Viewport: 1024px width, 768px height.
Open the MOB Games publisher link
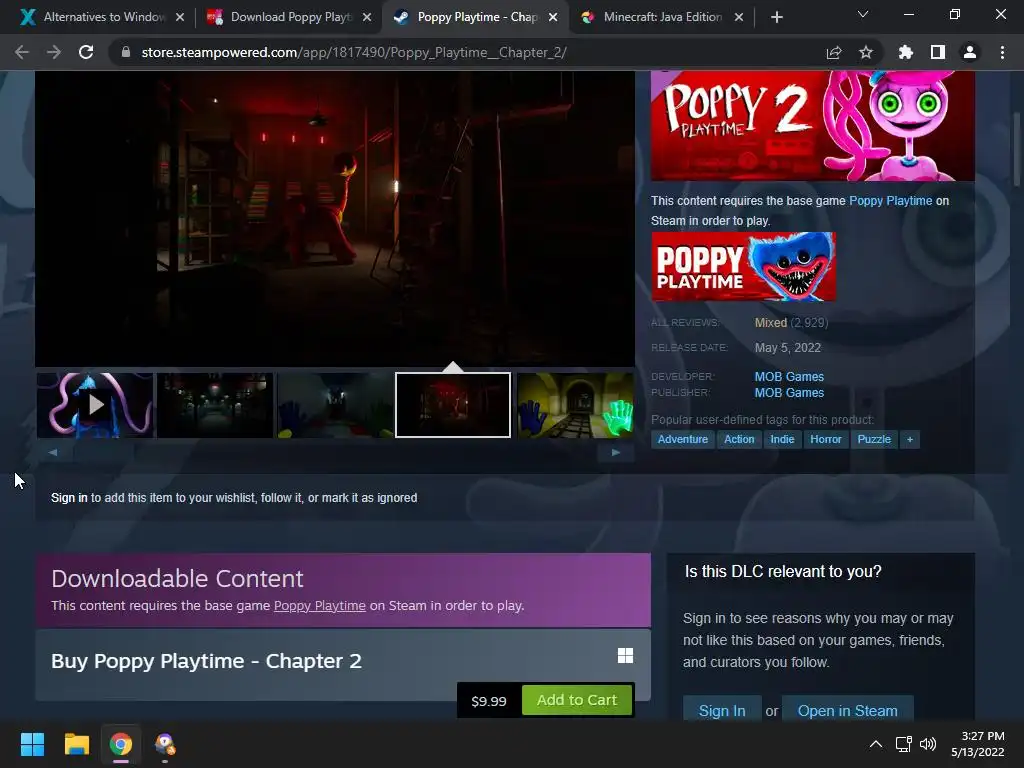click(x=789, y=392)
